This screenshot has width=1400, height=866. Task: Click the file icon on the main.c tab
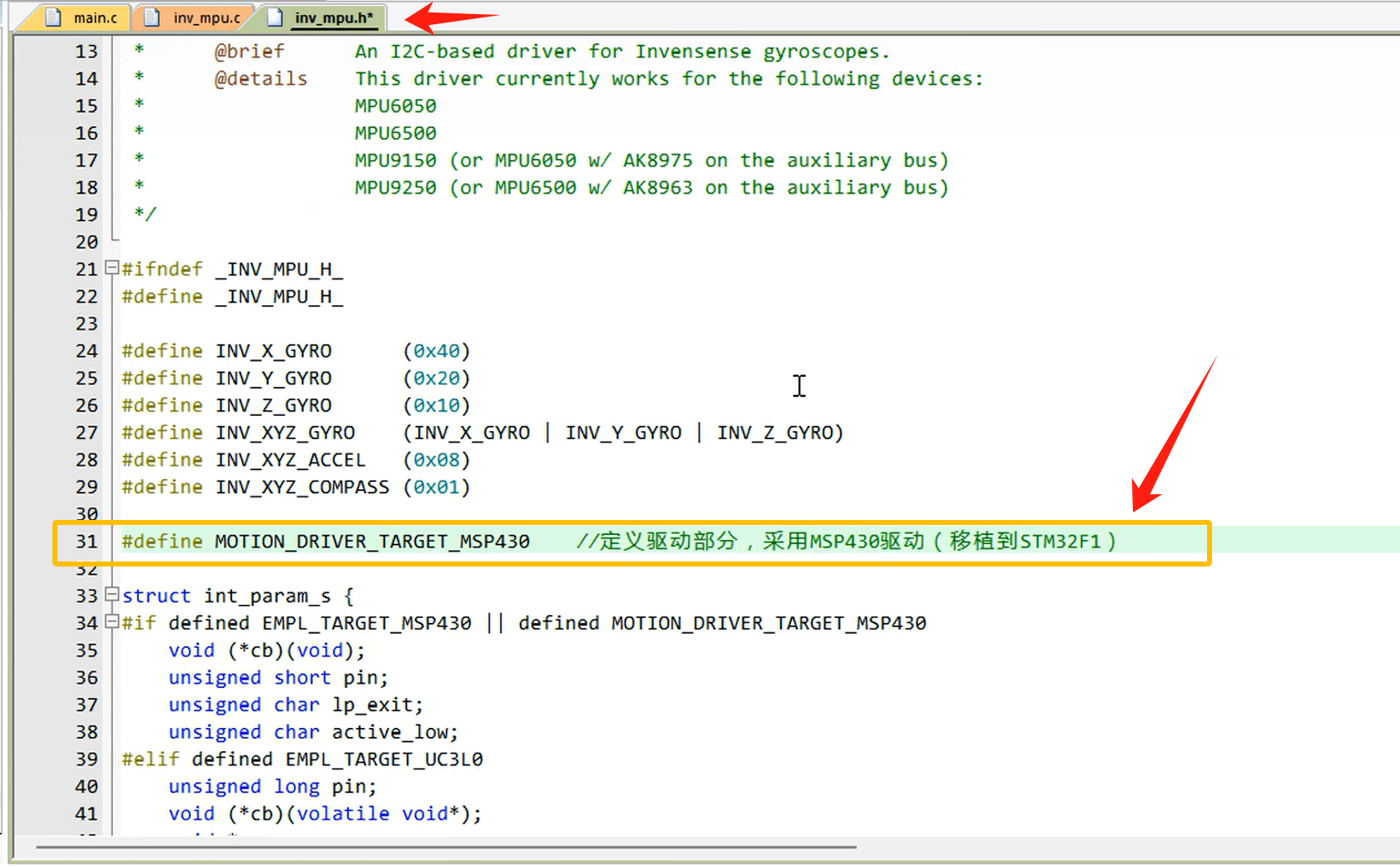pyautogui.click(x=53, y=17)
